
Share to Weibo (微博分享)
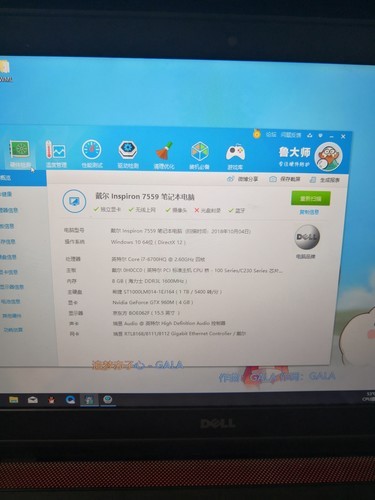(243, 179)
